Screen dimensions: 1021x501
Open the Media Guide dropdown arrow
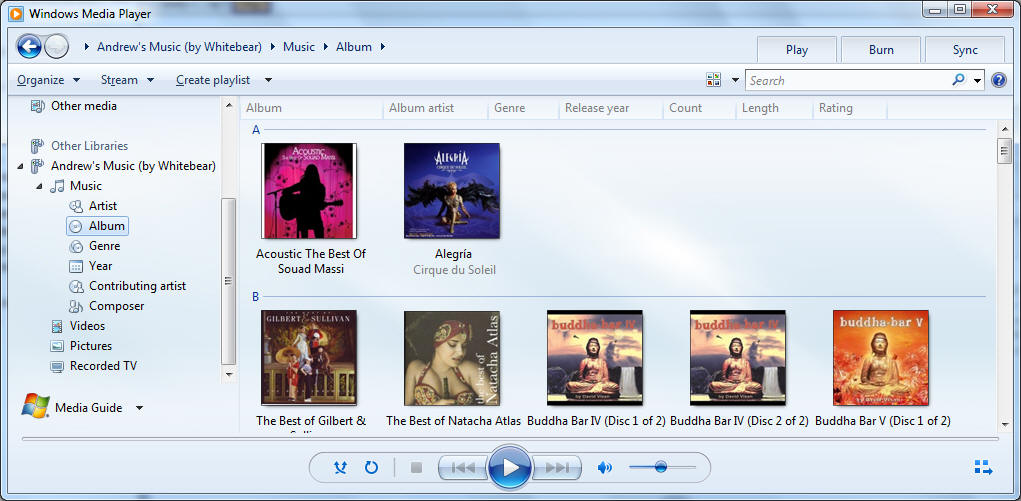coord(139,408)
